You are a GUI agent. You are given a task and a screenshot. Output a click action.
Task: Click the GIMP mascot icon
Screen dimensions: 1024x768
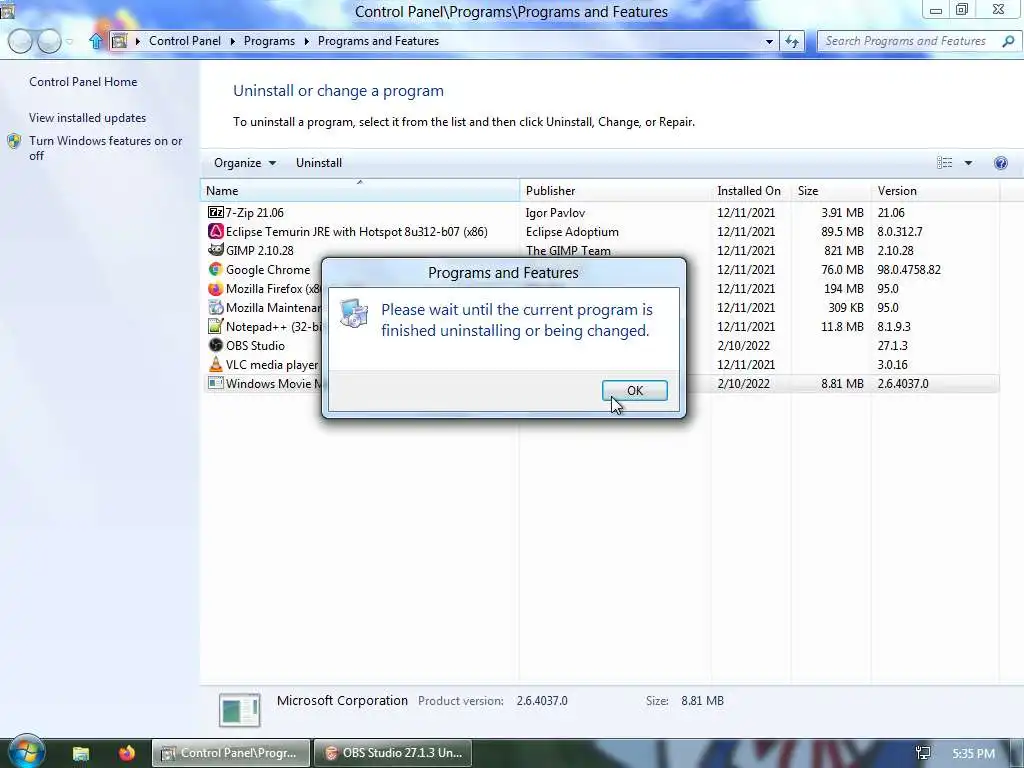tap(216, 250)
